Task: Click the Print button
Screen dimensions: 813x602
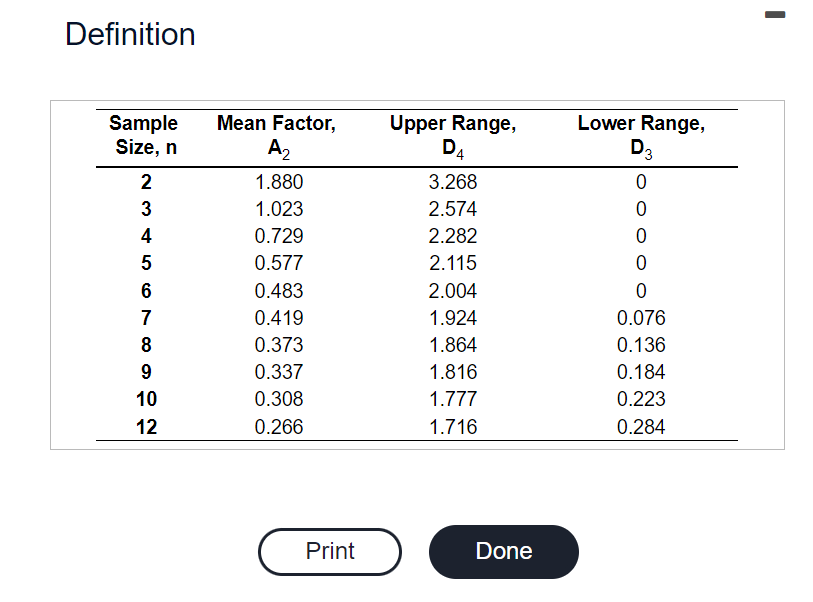Action: 329,551
